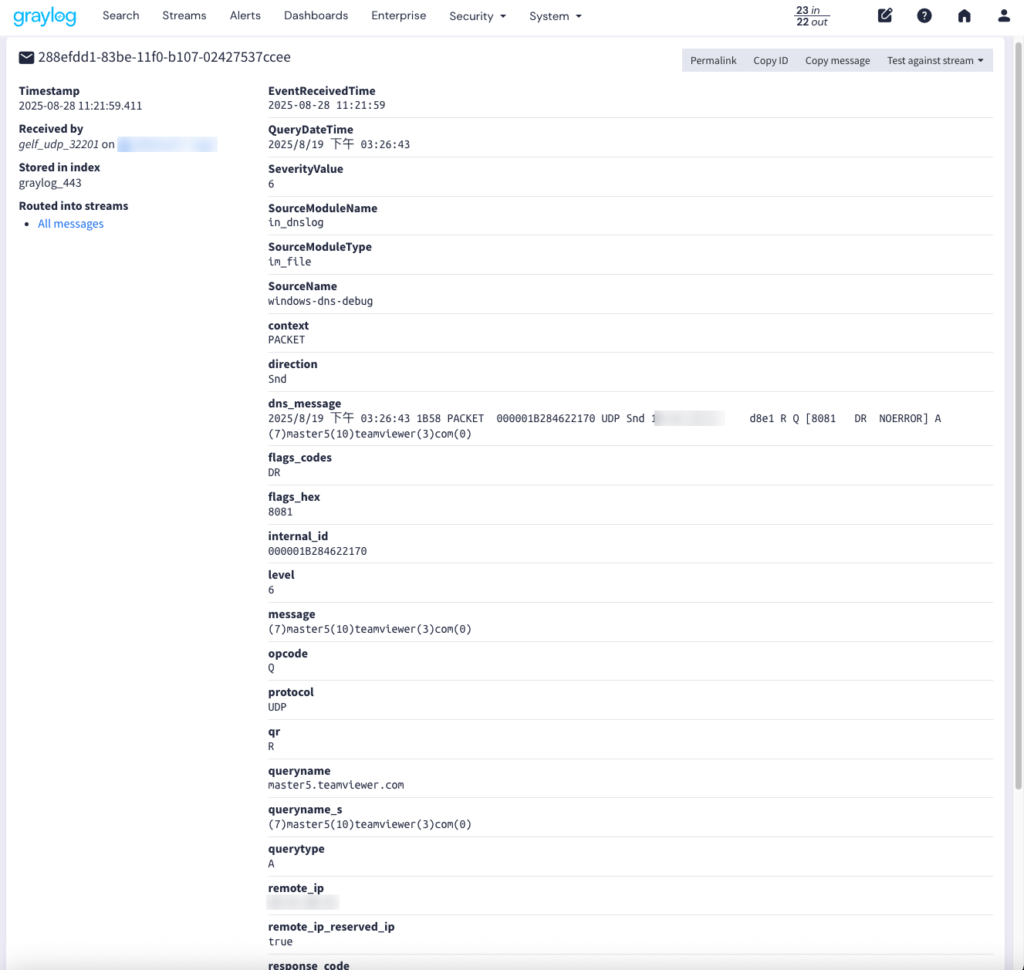Click the flags_codes value DR
This screenshot has height=970, width=1024.
tap(274, 472)
